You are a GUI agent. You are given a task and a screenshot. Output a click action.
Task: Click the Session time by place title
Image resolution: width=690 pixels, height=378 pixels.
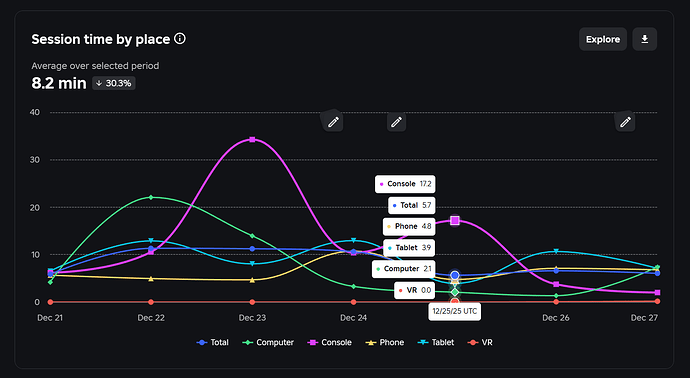[101, 39]
